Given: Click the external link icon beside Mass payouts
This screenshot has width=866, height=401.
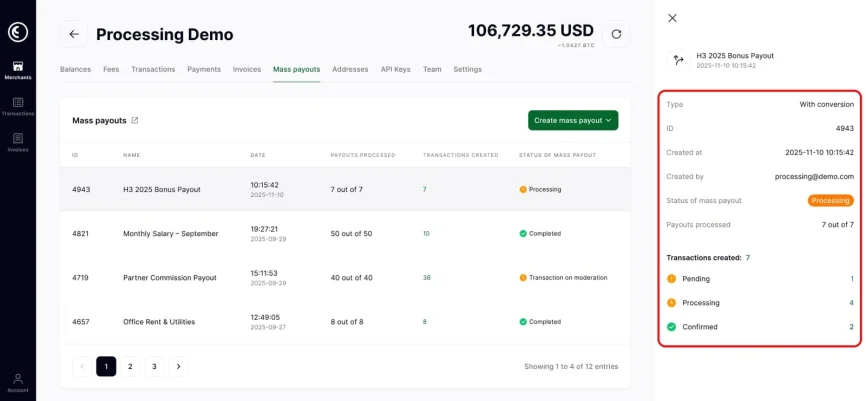Looking at the screenshot, I should pyautogui.click(x=135, y=120).
